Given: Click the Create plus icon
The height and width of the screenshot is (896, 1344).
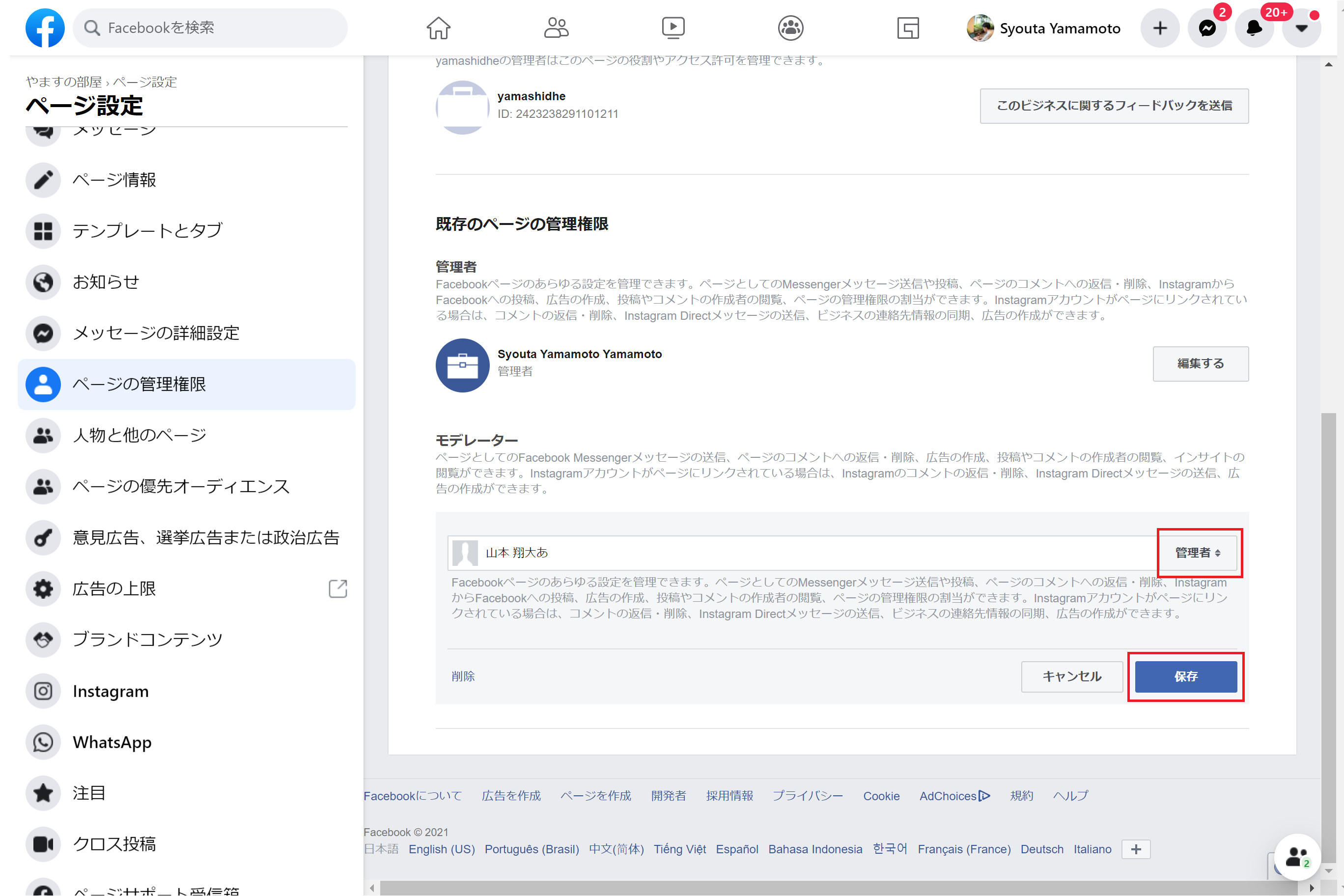Looking at the screenshot, I should pos(1160,28).
